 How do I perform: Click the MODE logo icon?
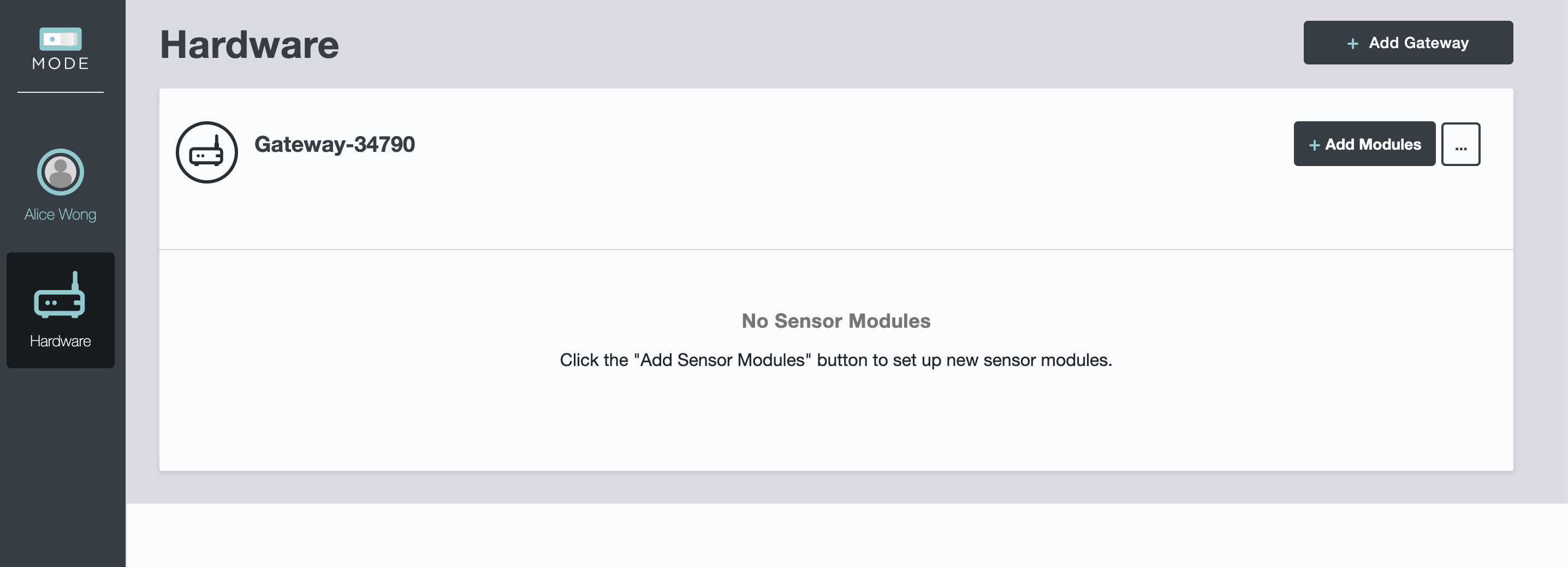point(60,39)
